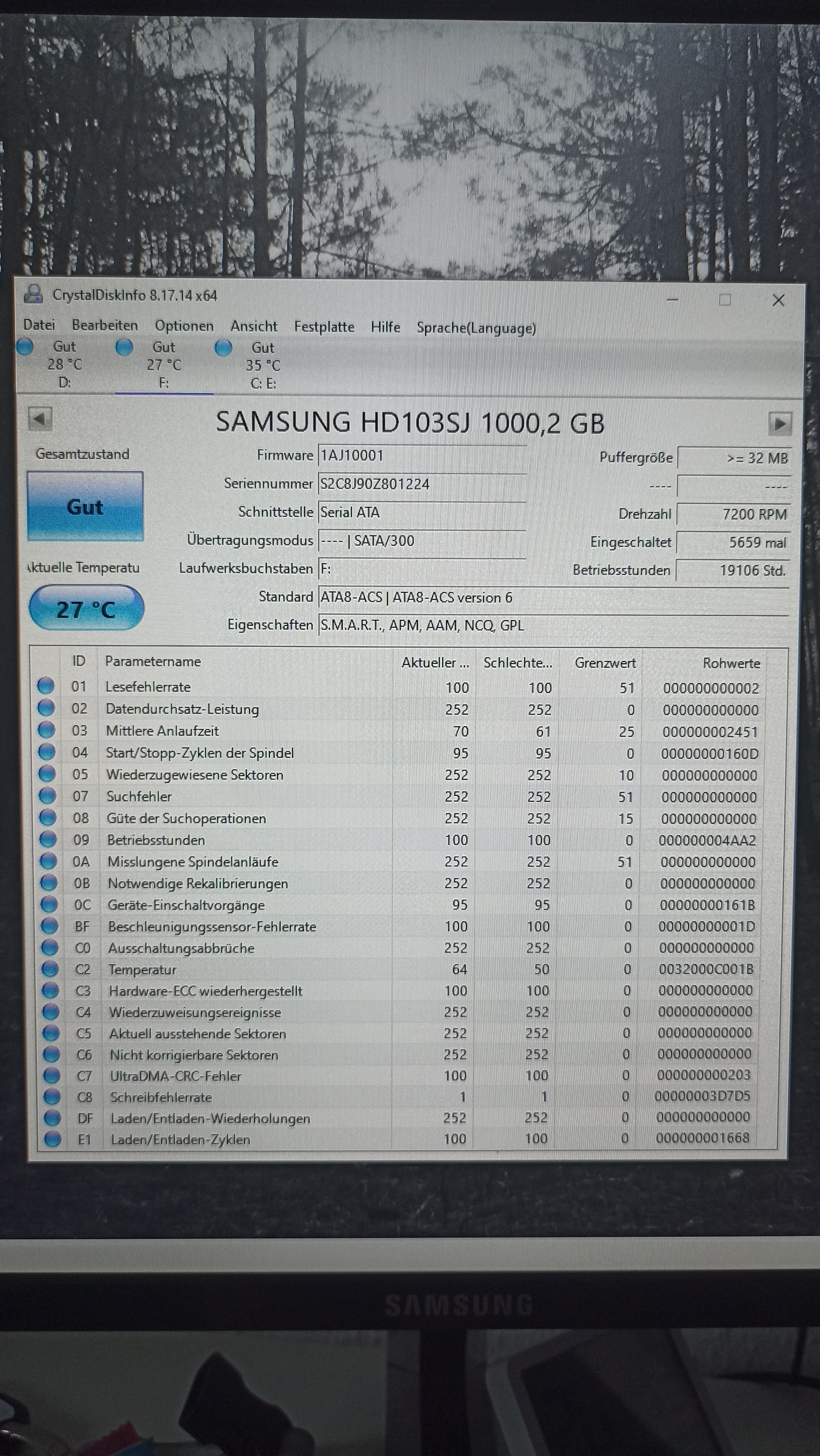Viewport: 820px width, 1456px height.
Task: Close the CrystalDiskInfo window
Action: coord(777,300)
